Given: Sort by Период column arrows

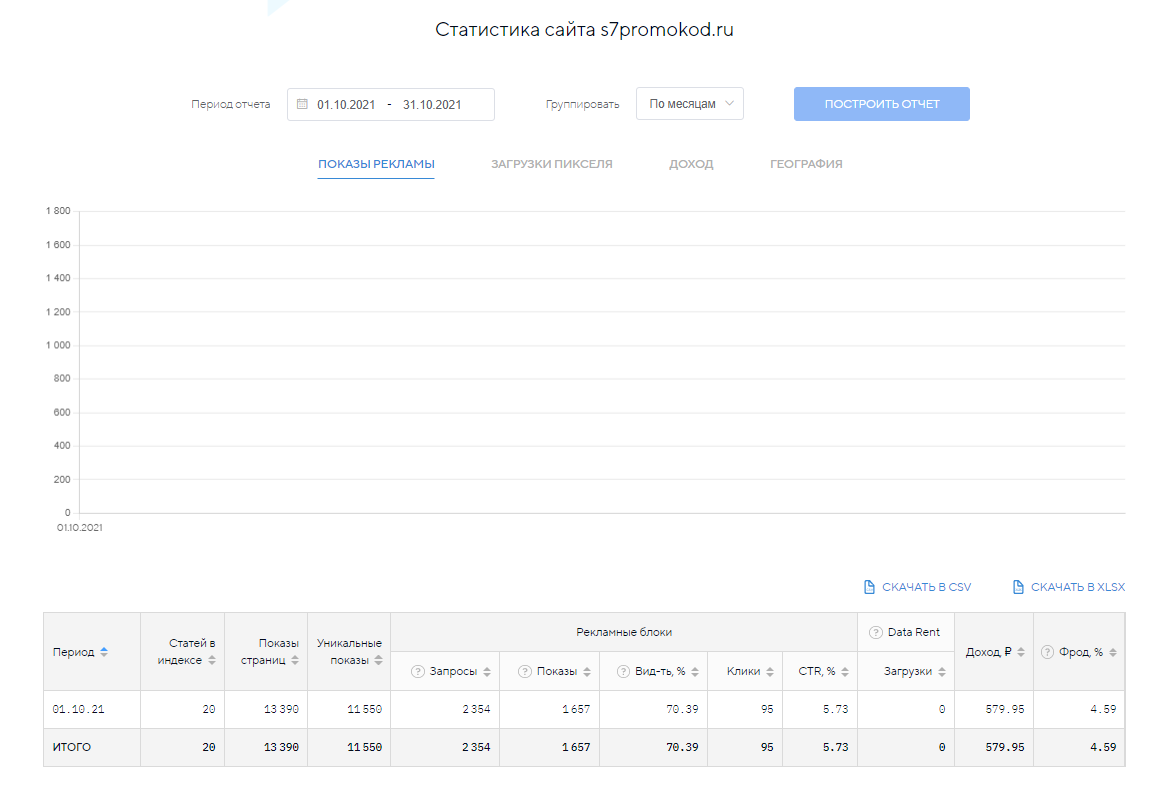Looking at the screenshot, I should (x=104, y=652).
